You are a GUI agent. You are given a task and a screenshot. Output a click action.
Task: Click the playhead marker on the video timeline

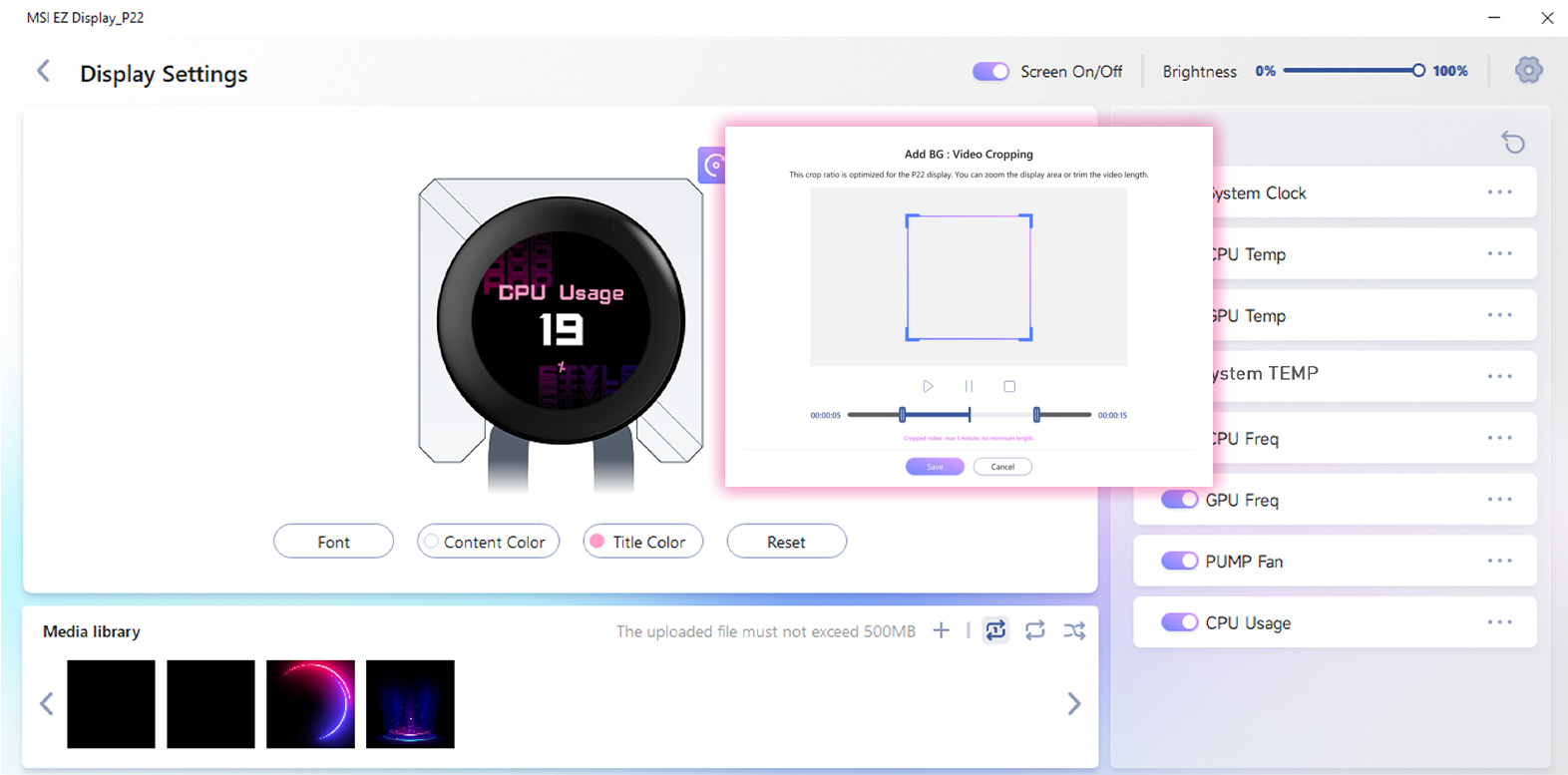[x=970, y=414]
